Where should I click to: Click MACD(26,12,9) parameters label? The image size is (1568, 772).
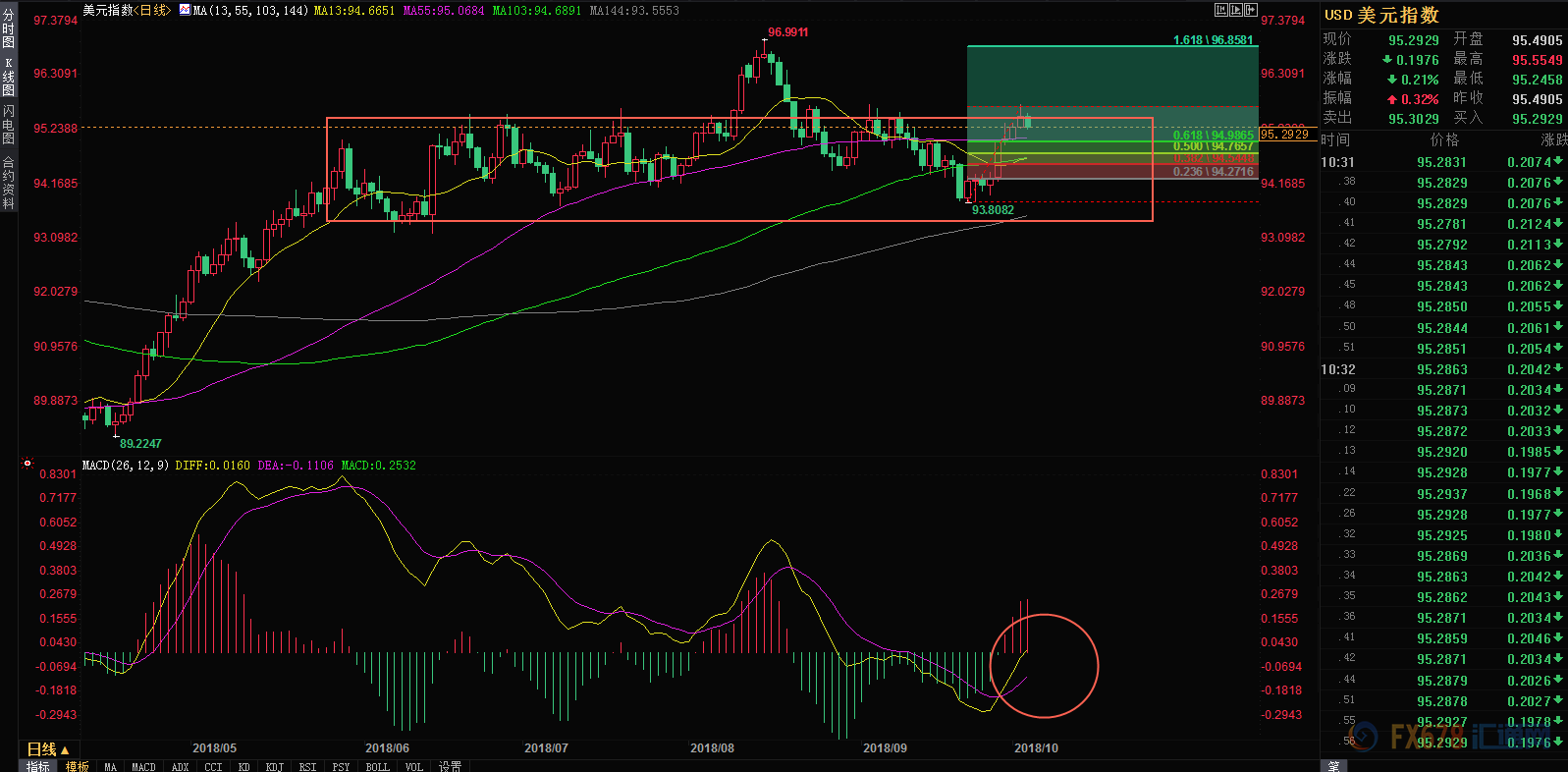125,466
